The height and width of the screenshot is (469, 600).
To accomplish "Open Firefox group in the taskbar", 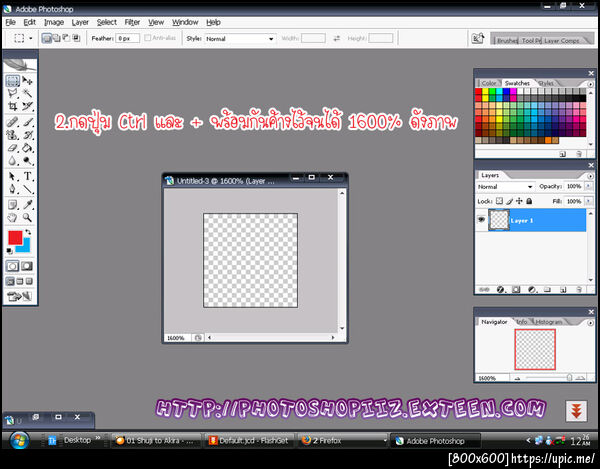I will [x=342, y=441].
